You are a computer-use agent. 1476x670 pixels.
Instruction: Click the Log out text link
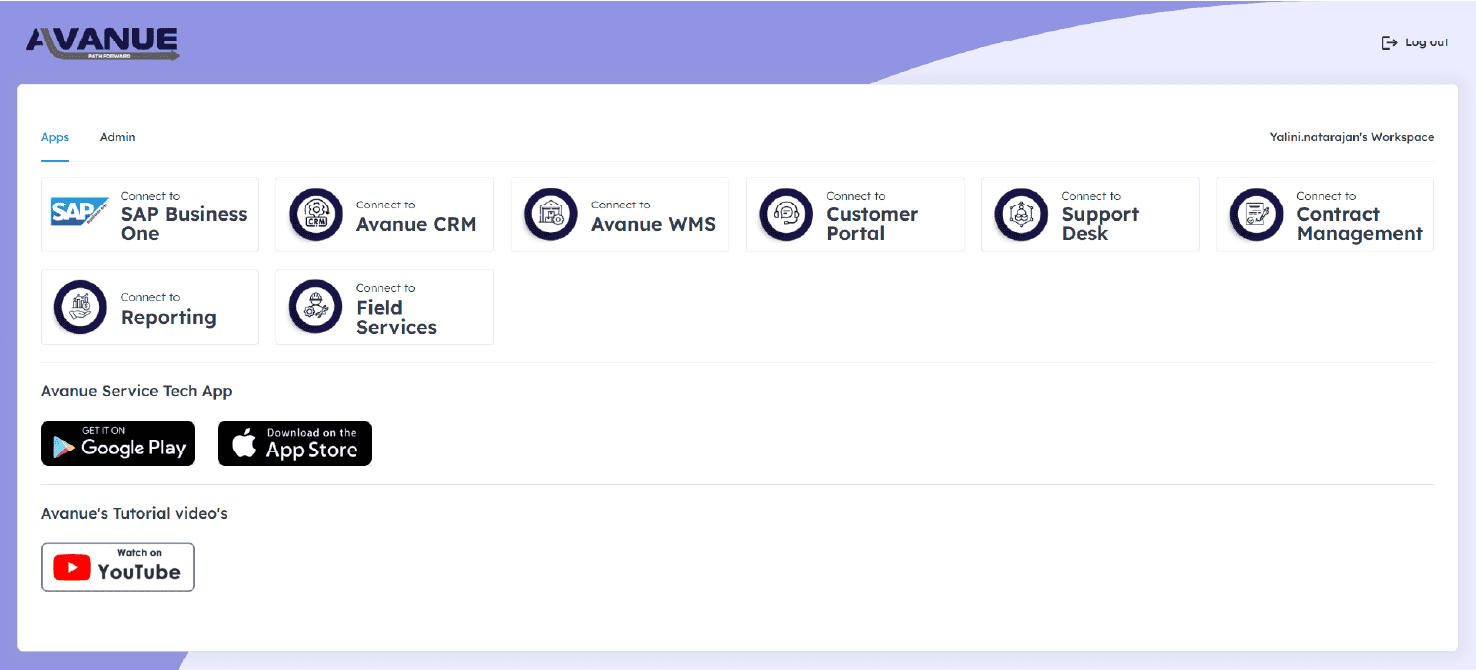1426,43
